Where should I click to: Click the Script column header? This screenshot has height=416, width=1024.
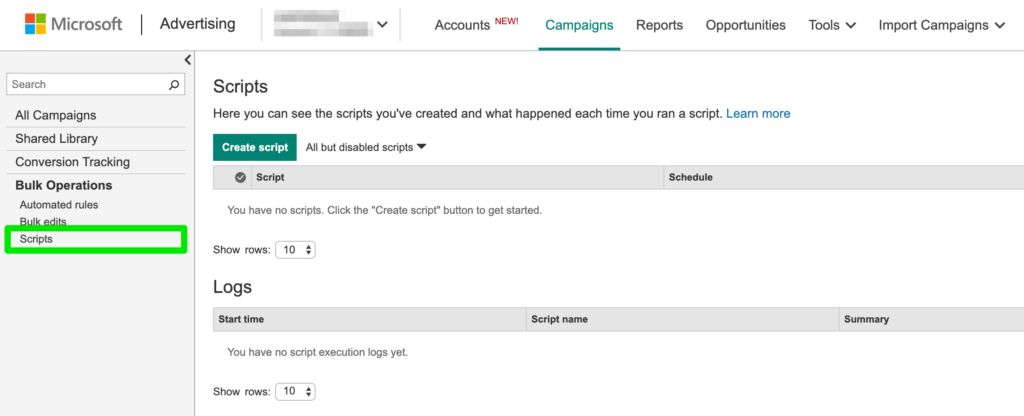457,177
